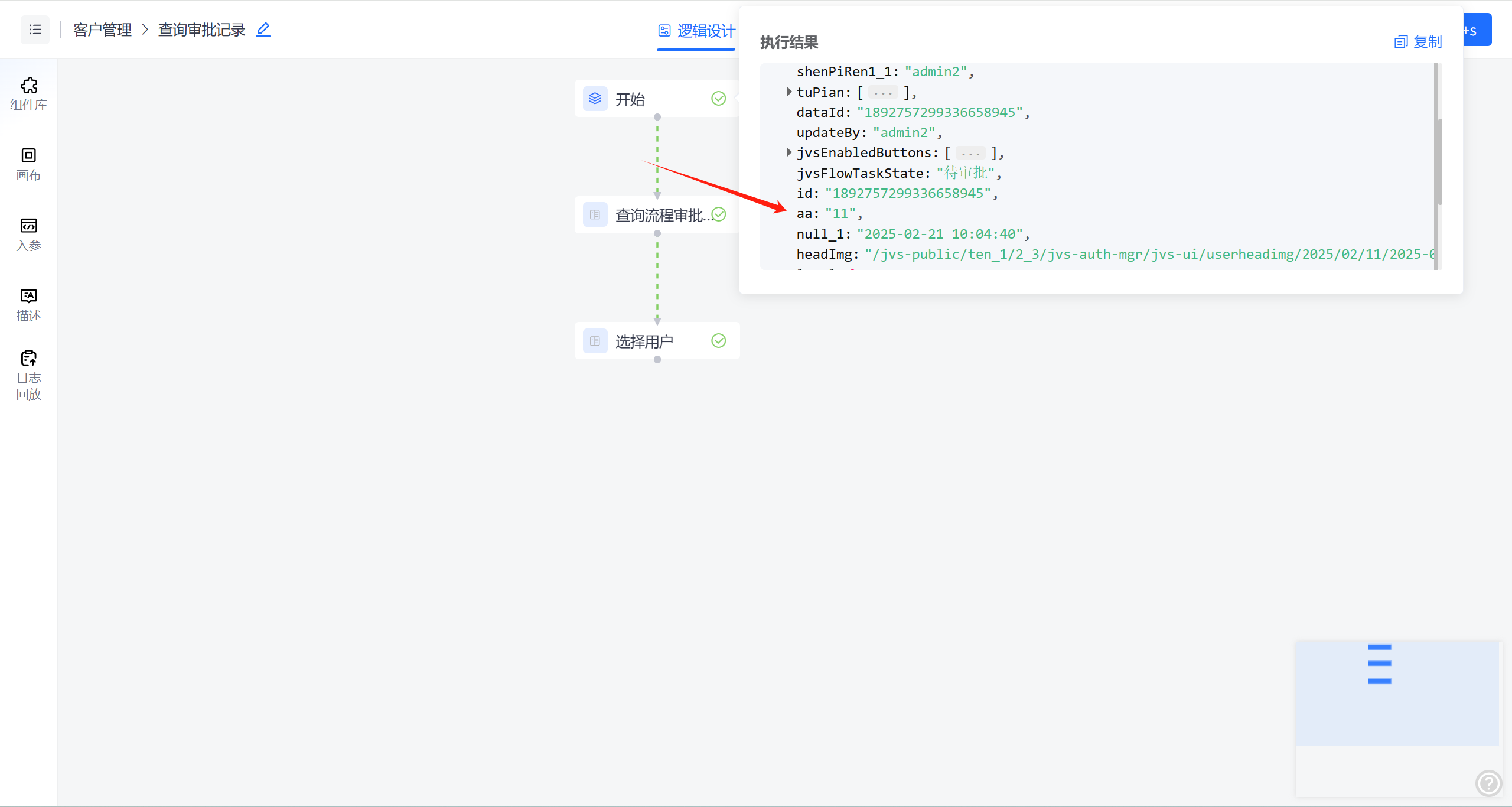Open the 描述 description panel
The height and width of the screenshot is (807, 1512).
pos(28,305)
